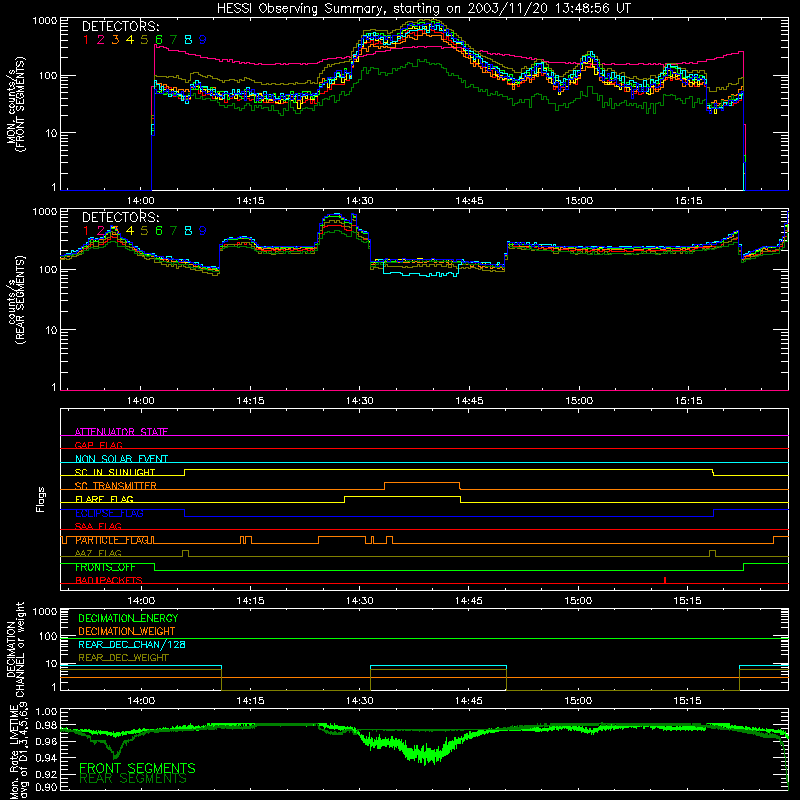
Task: Click 15:00 tick under decimation plot
Action: [578, 701]
